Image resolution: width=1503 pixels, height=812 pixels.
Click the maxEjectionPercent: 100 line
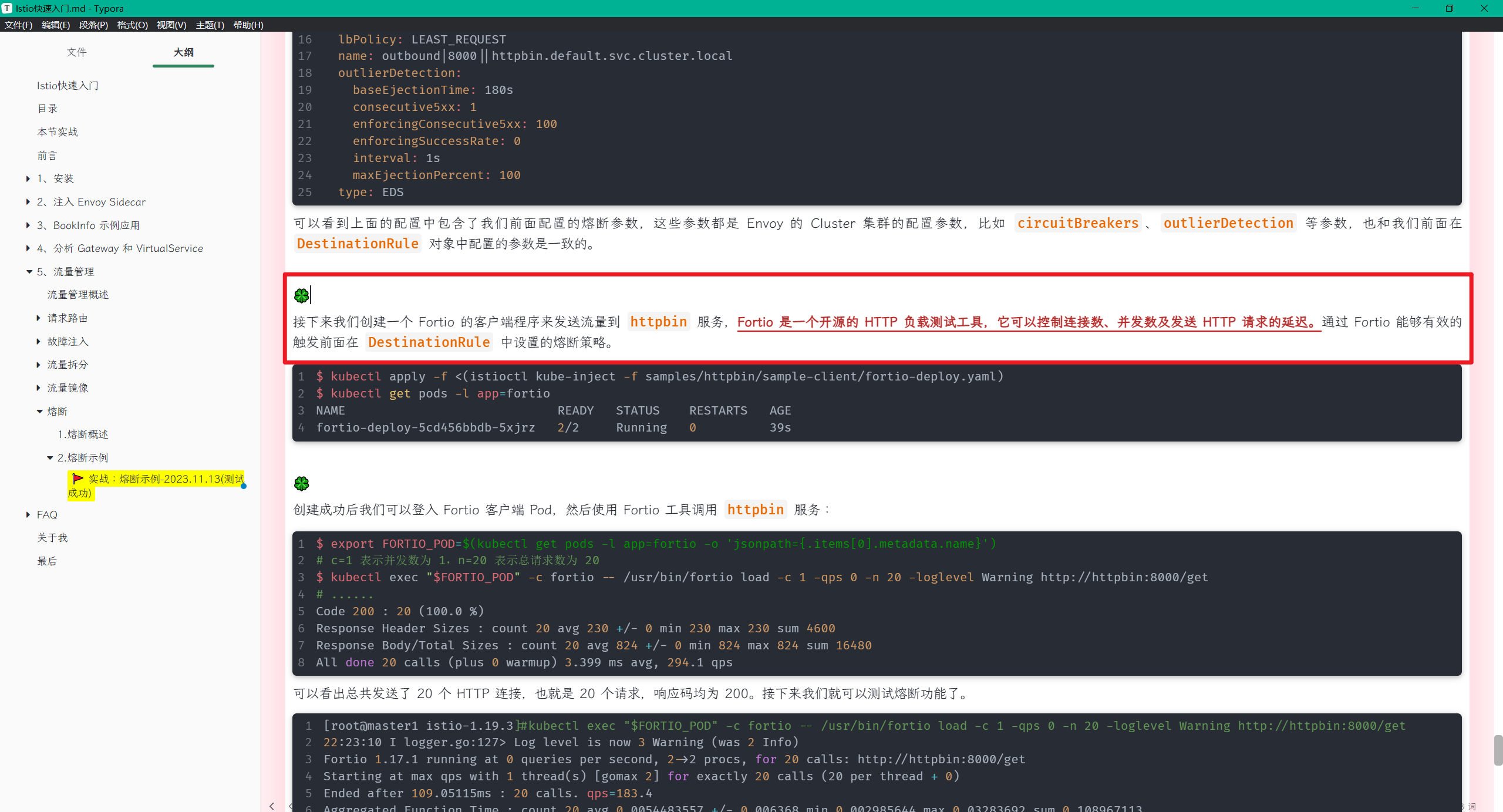[436, 175]
